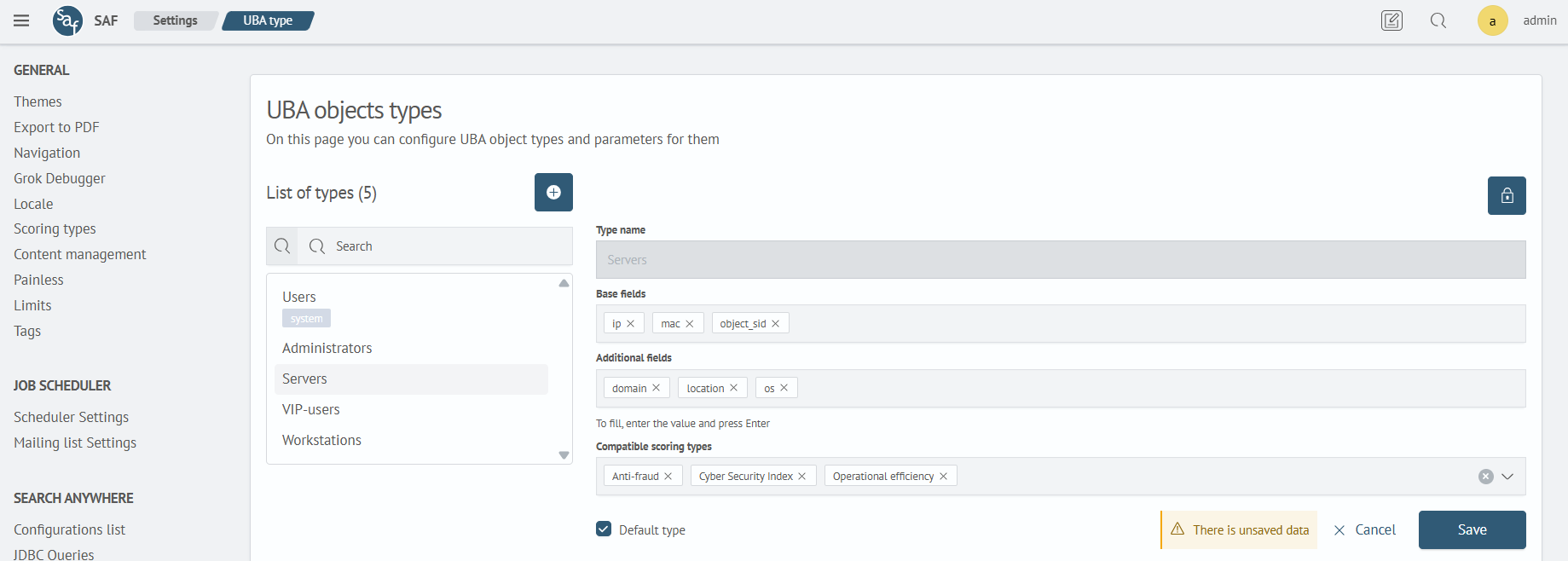
Task: Click the unsaved data warning notice
Action: tap(1239, 529)
